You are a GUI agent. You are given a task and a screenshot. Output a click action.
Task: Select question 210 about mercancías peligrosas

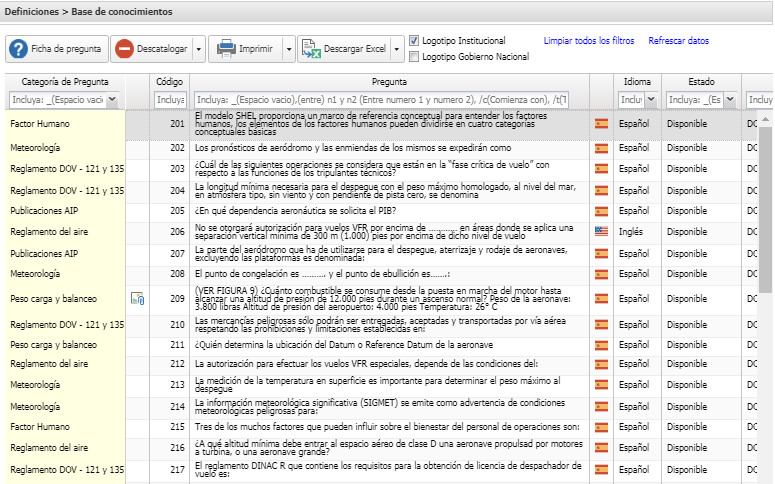(x=380, y=325)
